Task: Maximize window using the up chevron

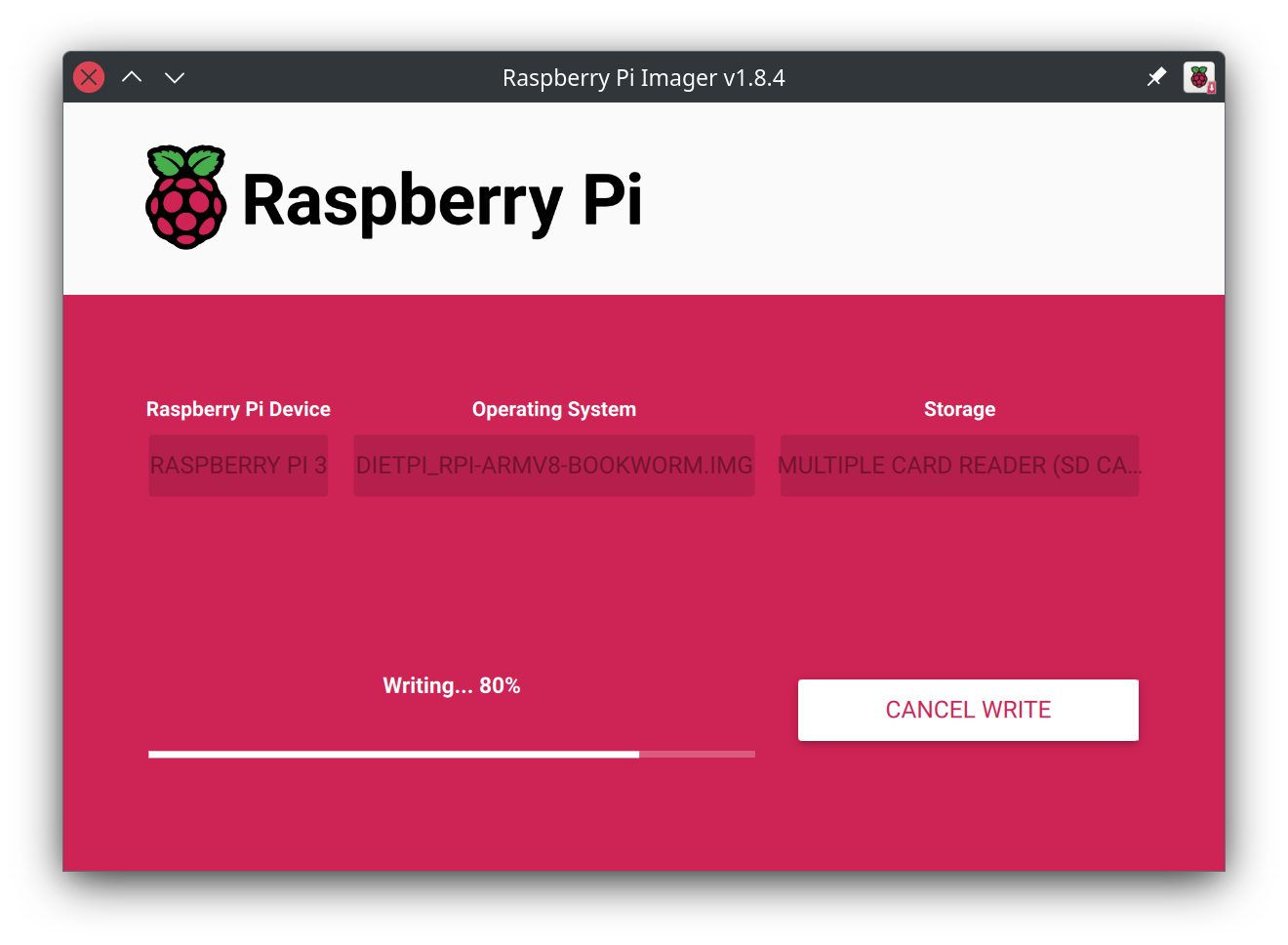Action: click(132, 77)
